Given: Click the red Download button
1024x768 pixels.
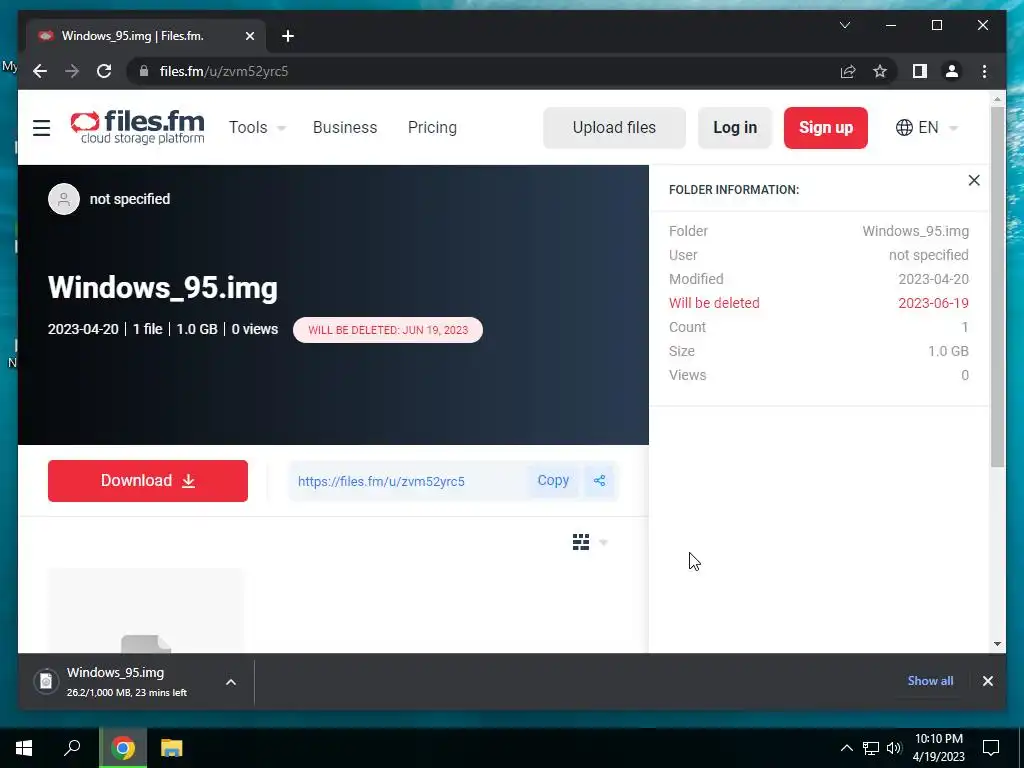Looking at the screenshot, I should tap(148, 481).
